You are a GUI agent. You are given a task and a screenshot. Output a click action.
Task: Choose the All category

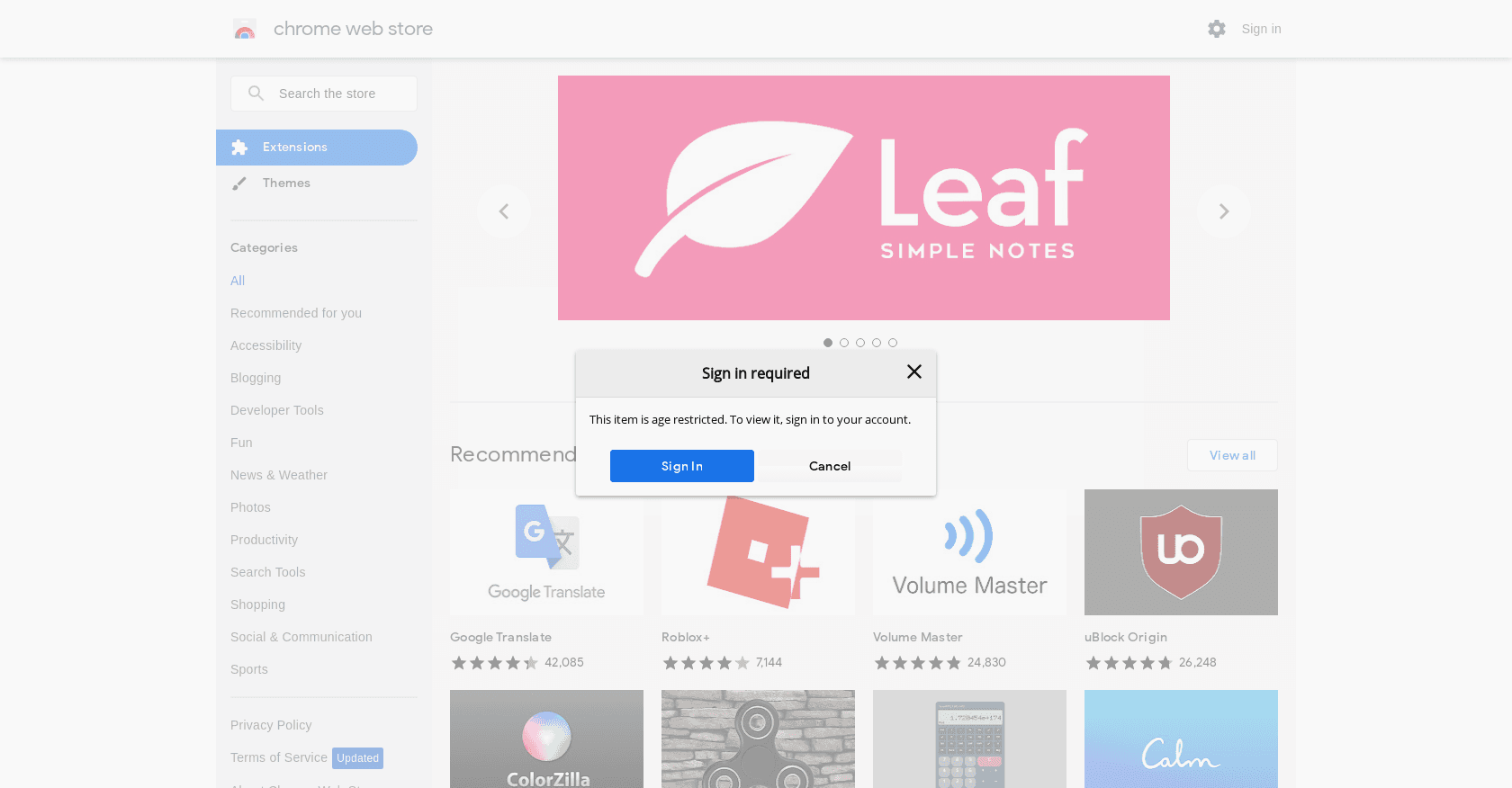(x=238, y=281)
